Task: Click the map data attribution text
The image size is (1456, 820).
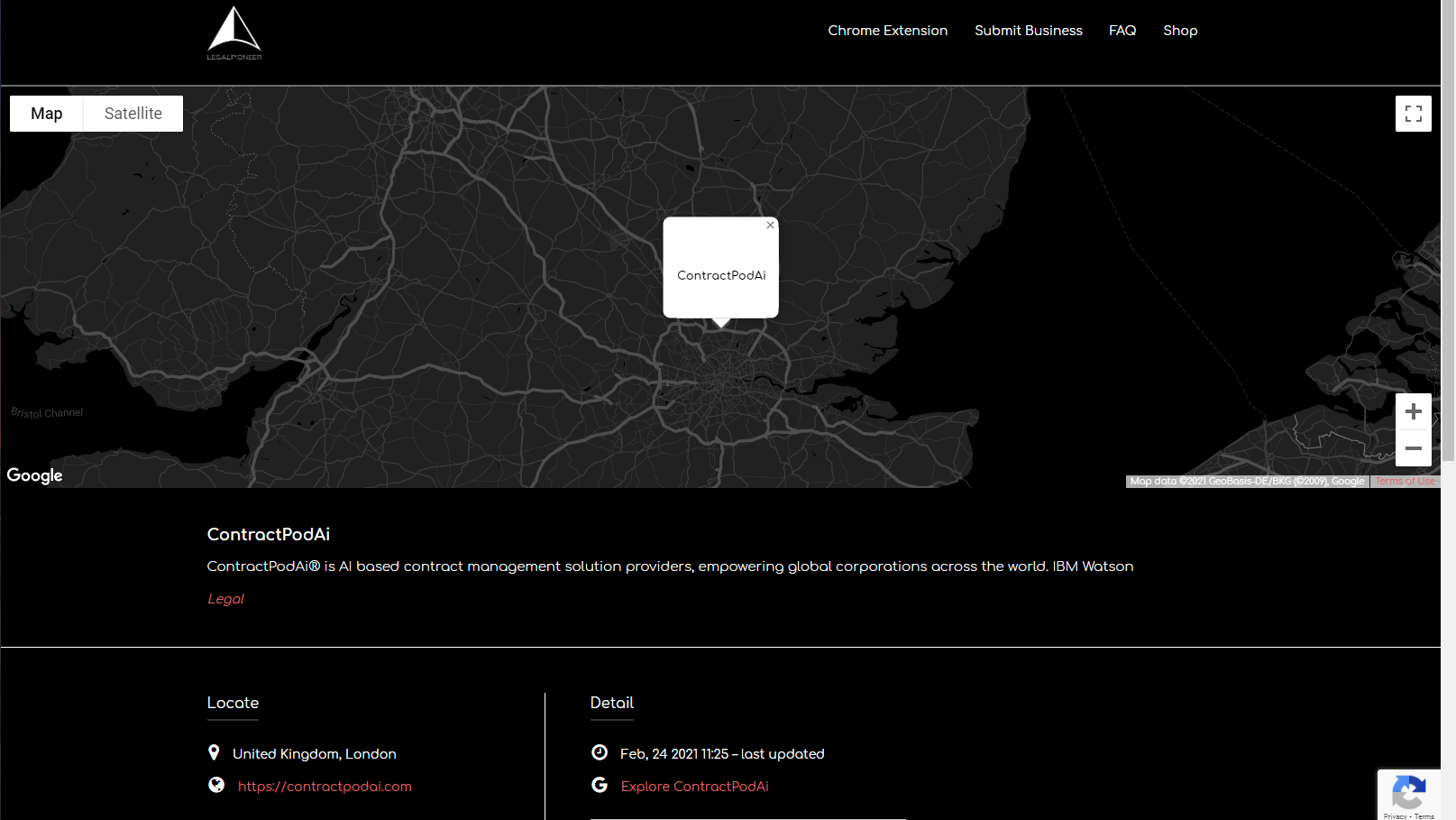Action: [1247, 482]
